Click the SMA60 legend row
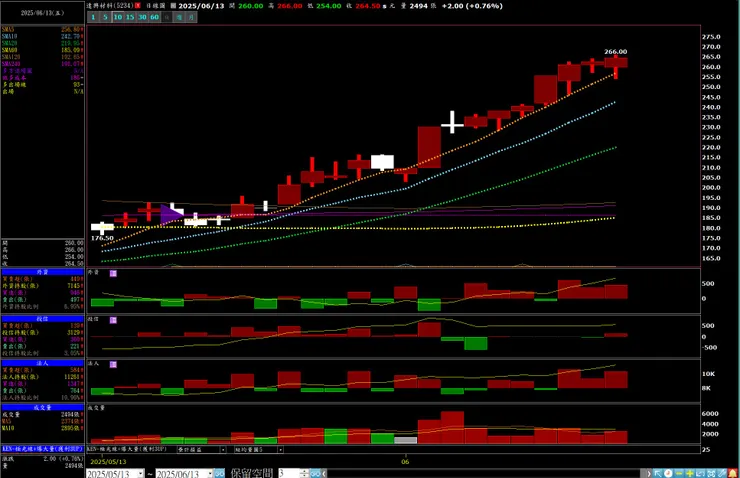This screenshot has height=478, width=740. pos(42,50)
